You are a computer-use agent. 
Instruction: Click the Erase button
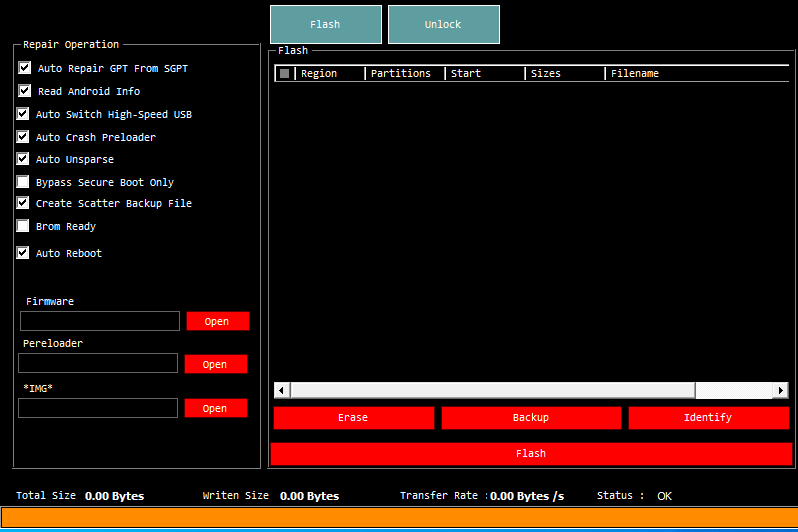pos(354,417)
